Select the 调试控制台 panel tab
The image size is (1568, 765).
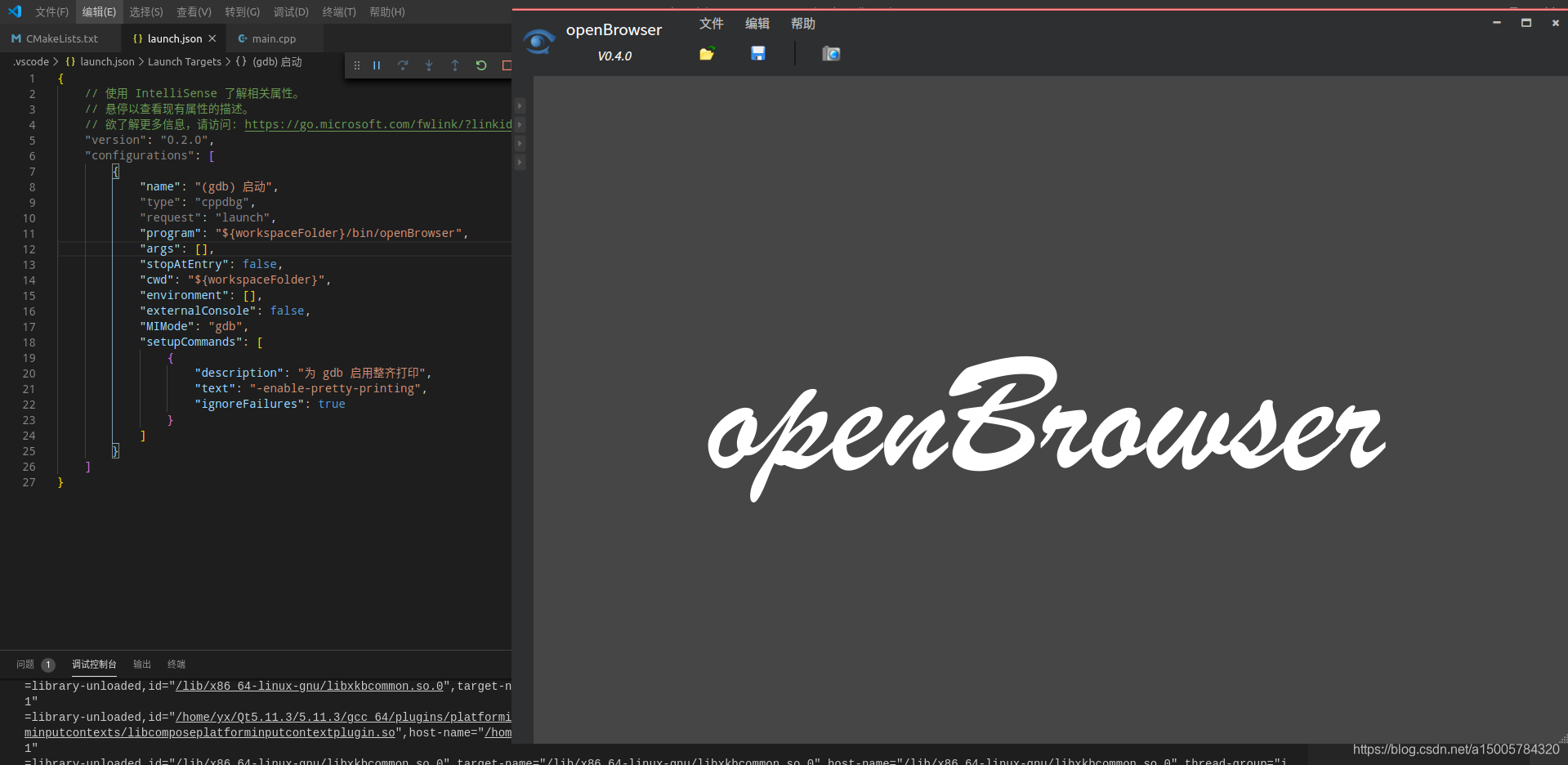(94, 664)
